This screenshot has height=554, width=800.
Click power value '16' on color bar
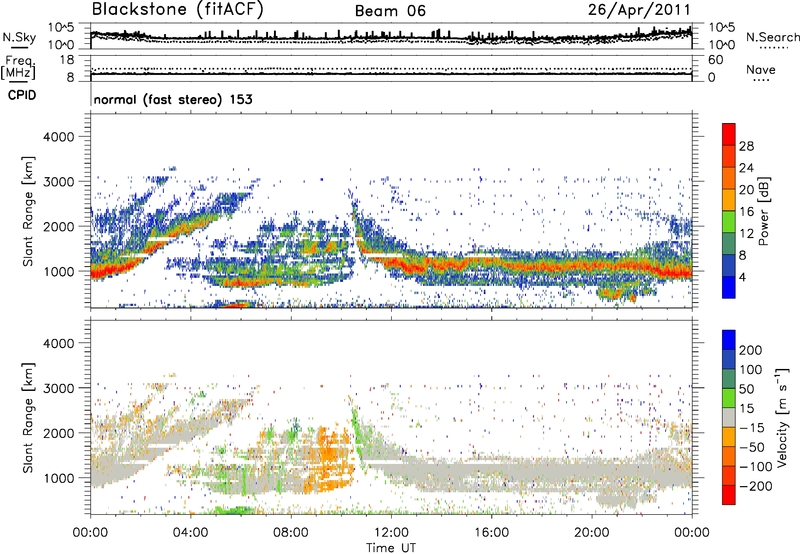click(746, 212)
